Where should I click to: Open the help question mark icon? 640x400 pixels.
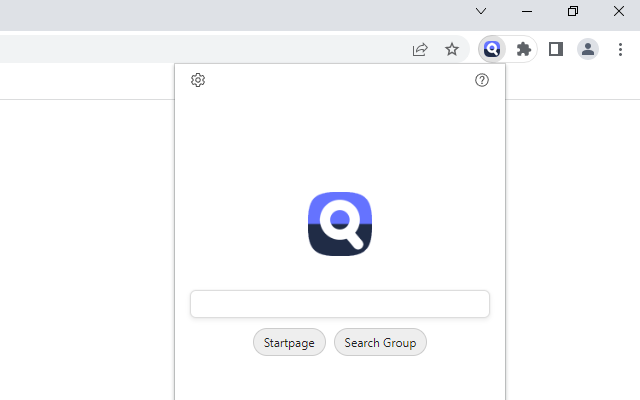coord(482,80)
